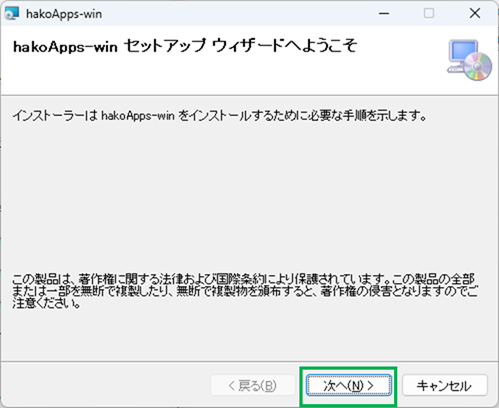The height and width of the screenshot is (408, 499).
Task: Click the 次へ(N) > button
Action: tap(349, 385)
